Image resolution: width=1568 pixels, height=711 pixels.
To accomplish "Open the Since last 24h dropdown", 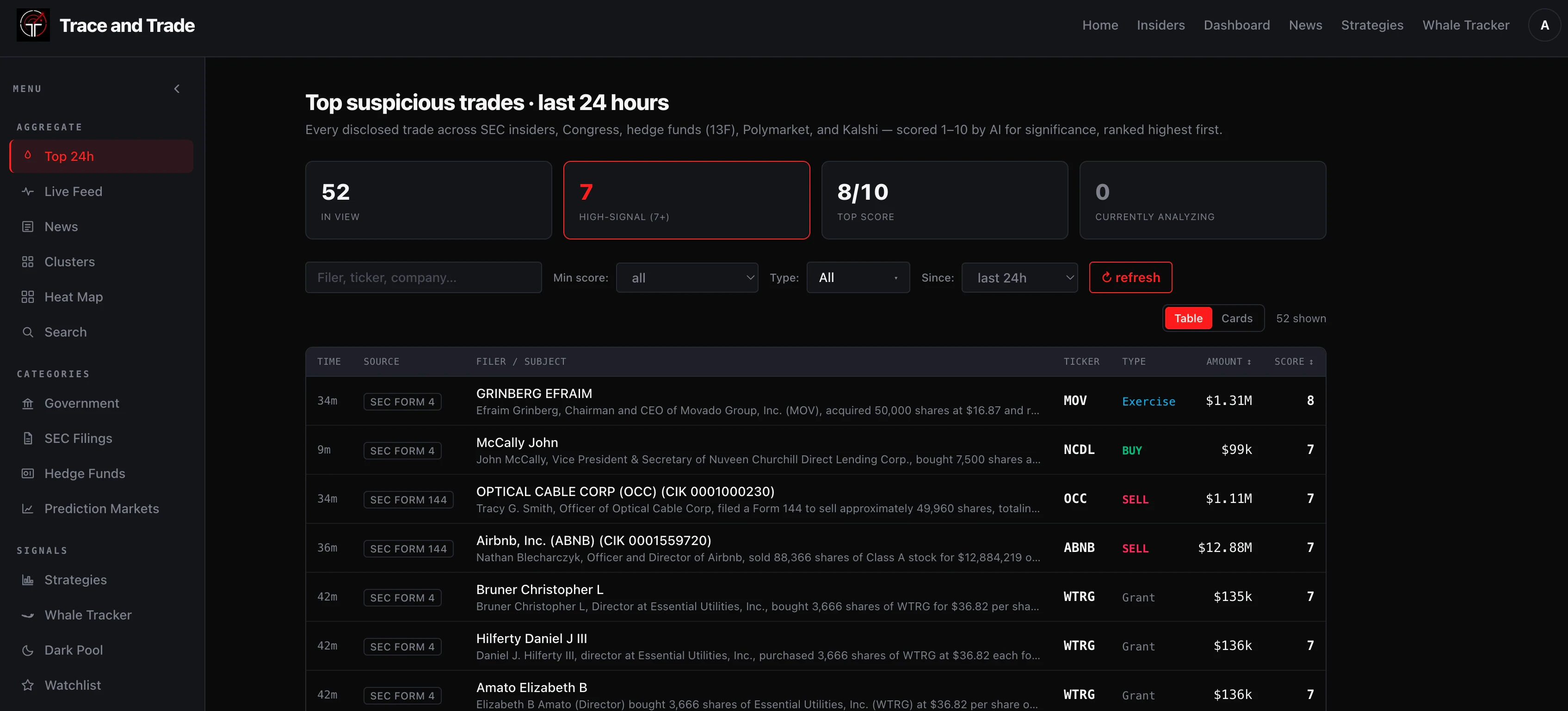I will click(1019, 277).
